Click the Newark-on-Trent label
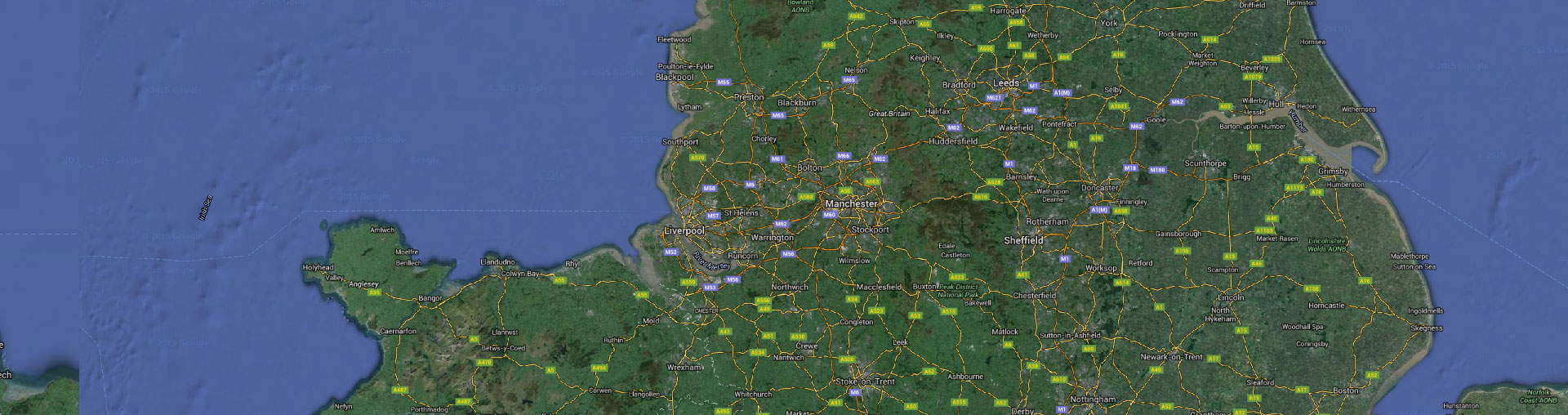Screen dimensions: 1568x415 (1171, 358)
